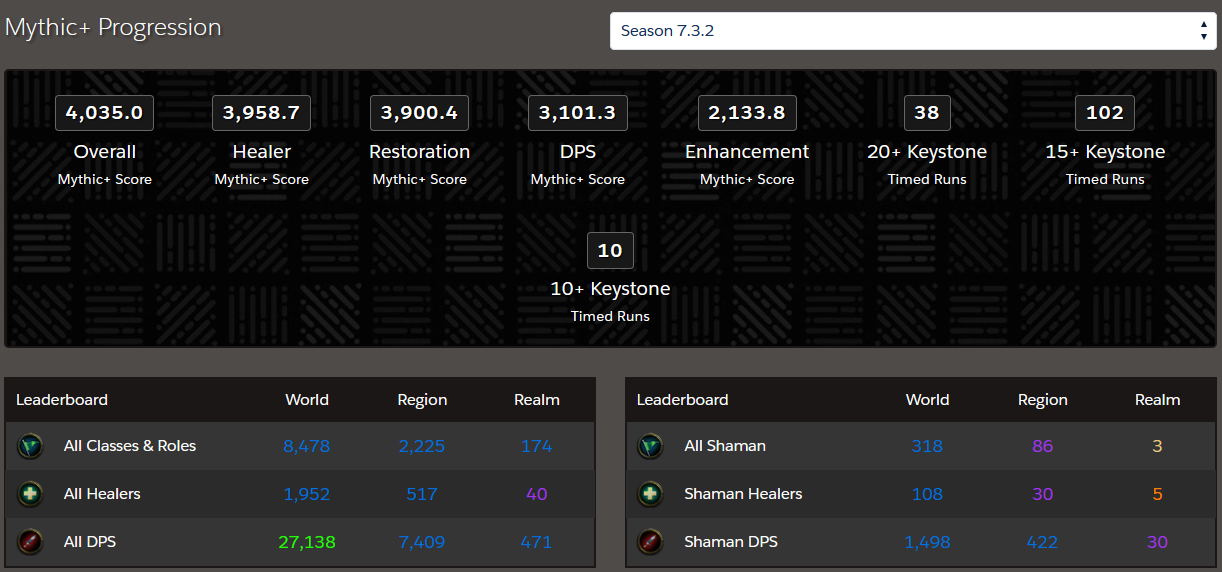Viewport: 1222px width, 572px height.
Task: Click the Shaman DPS label
Action: pyautogui.click(x=731, y=542)
